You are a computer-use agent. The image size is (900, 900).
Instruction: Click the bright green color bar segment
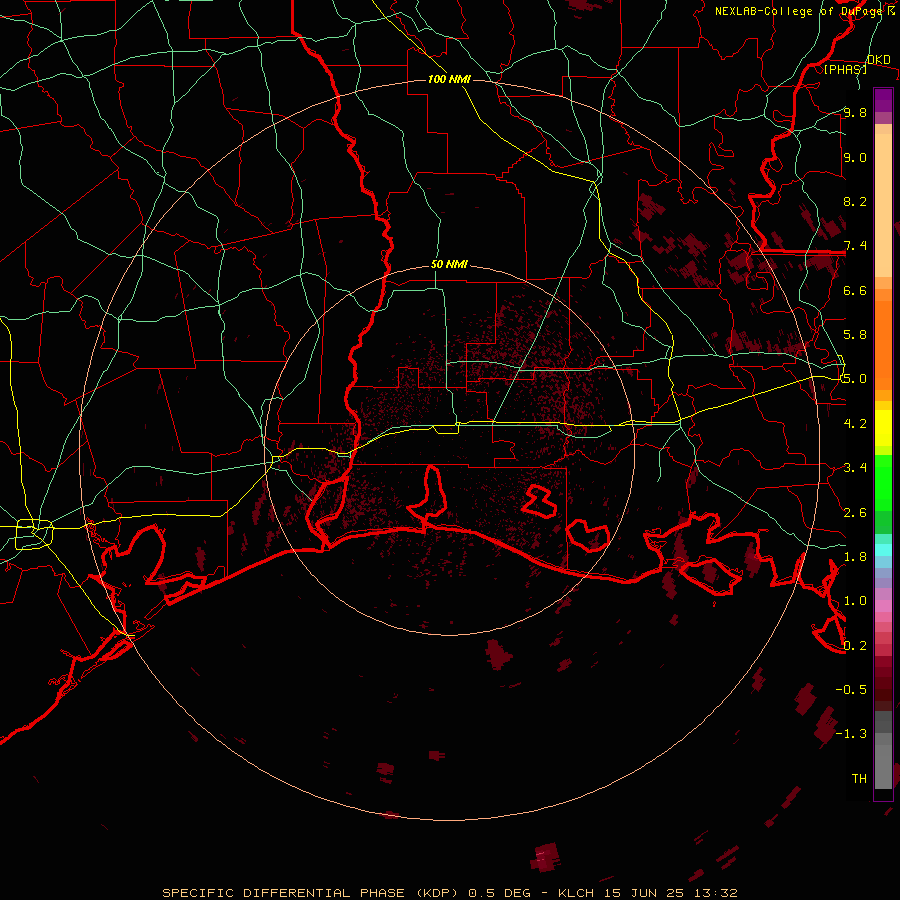(883, 483)
